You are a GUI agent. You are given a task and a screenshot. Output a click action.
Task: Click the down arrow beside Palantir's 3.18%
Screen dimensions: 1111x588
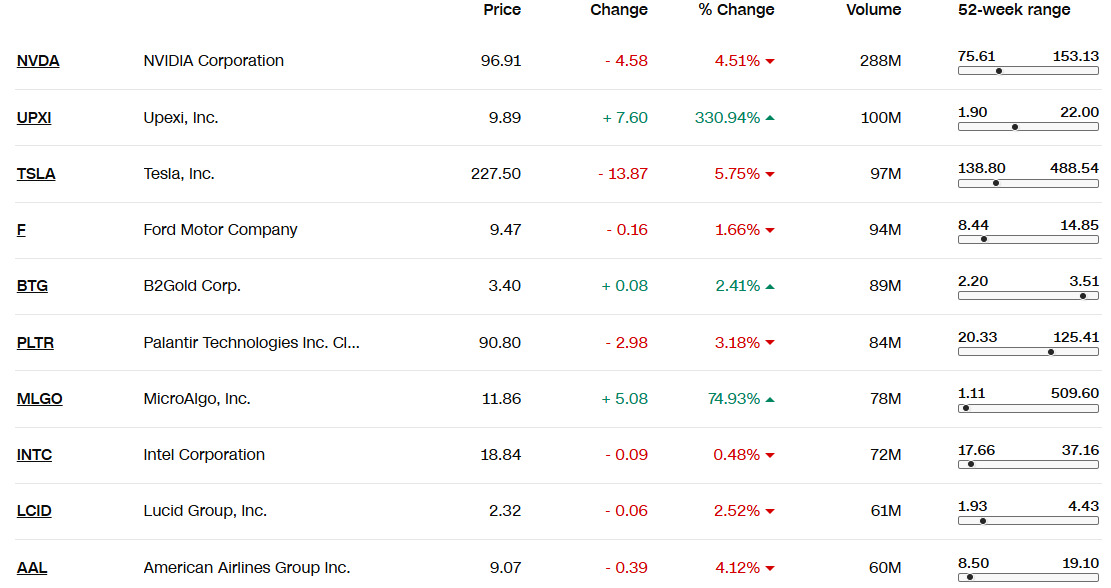(770, 344)
